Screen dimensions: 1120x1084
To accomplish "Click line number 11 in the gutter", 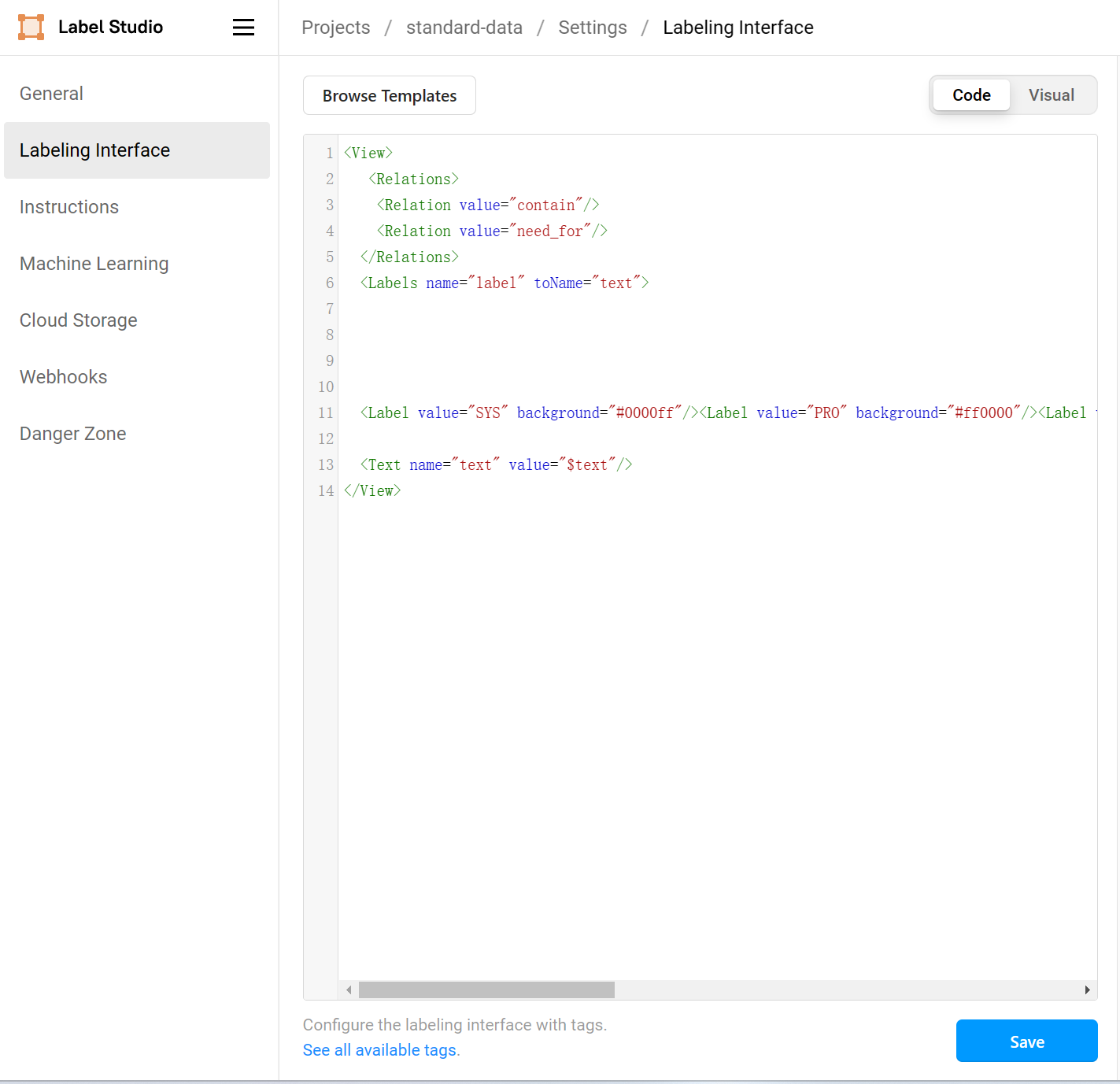I will (x=326, y=413).
